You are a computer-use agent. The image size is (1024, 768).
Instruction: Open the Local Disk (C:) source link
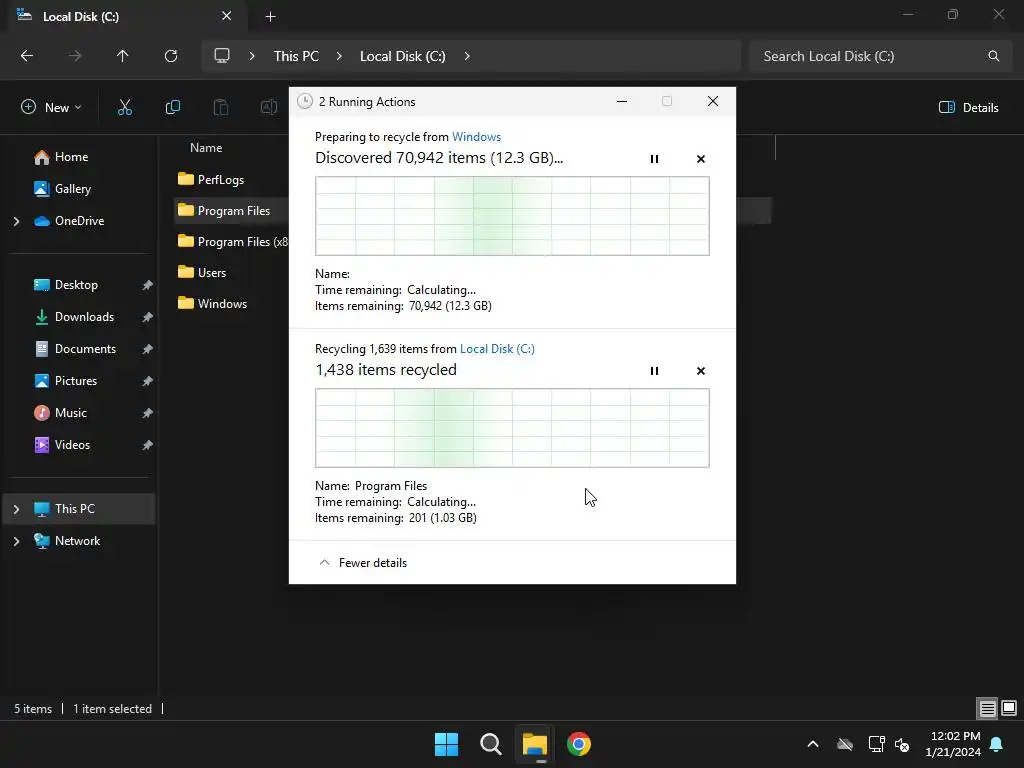click(x=497, y=349)
